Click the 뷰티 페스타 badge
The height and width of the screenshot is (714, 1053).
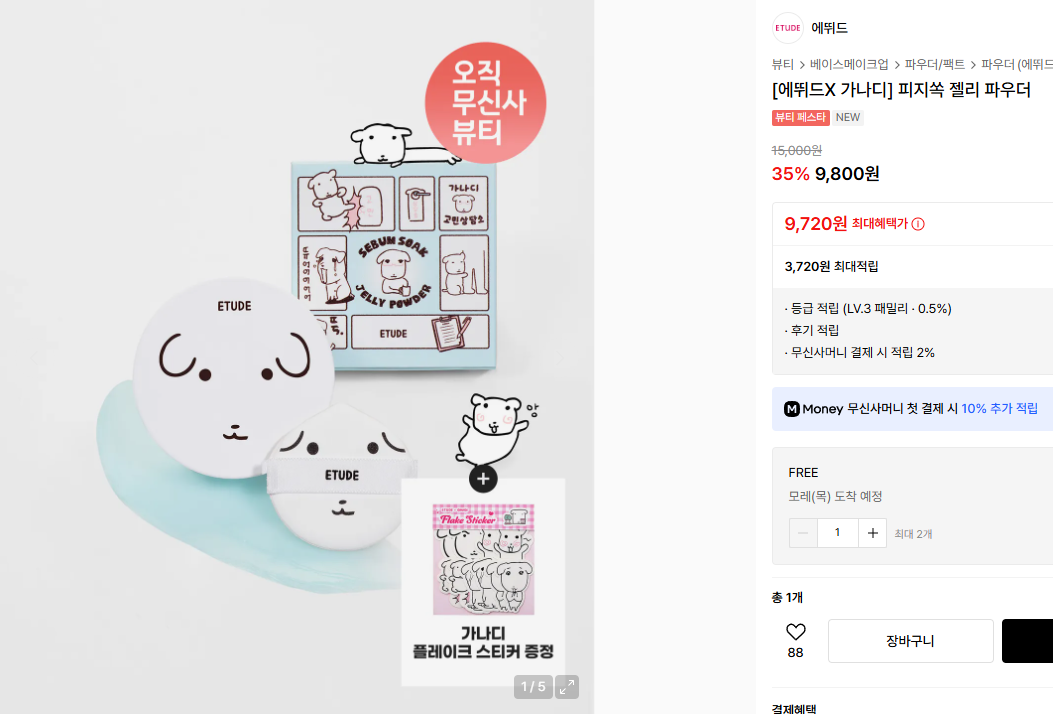point(800,118)
